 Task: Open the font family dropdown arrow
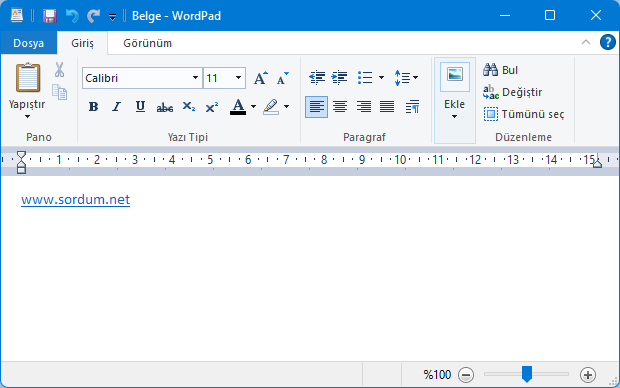(195, 78)
